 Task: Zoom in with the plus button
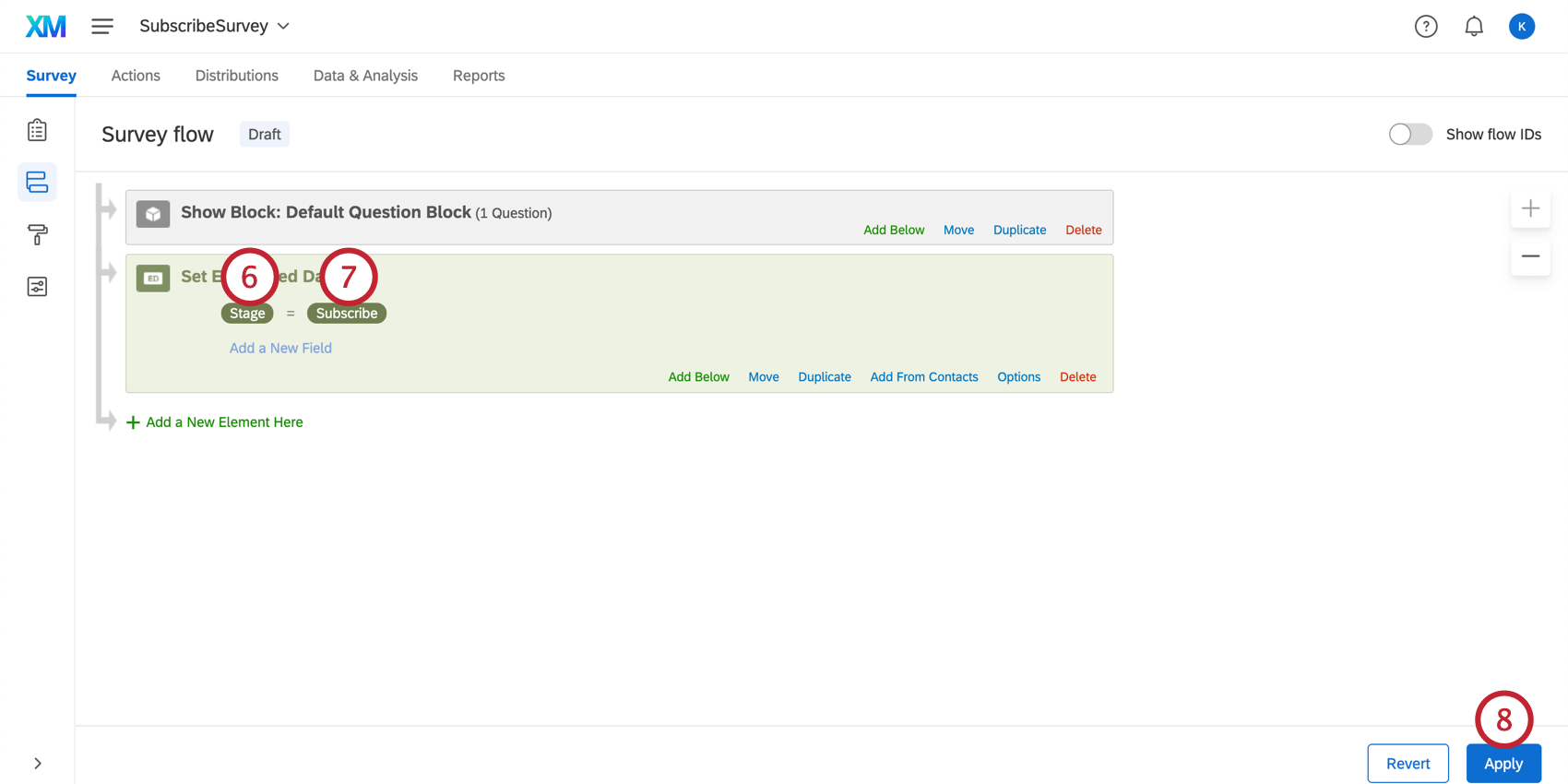[1530, 208]
